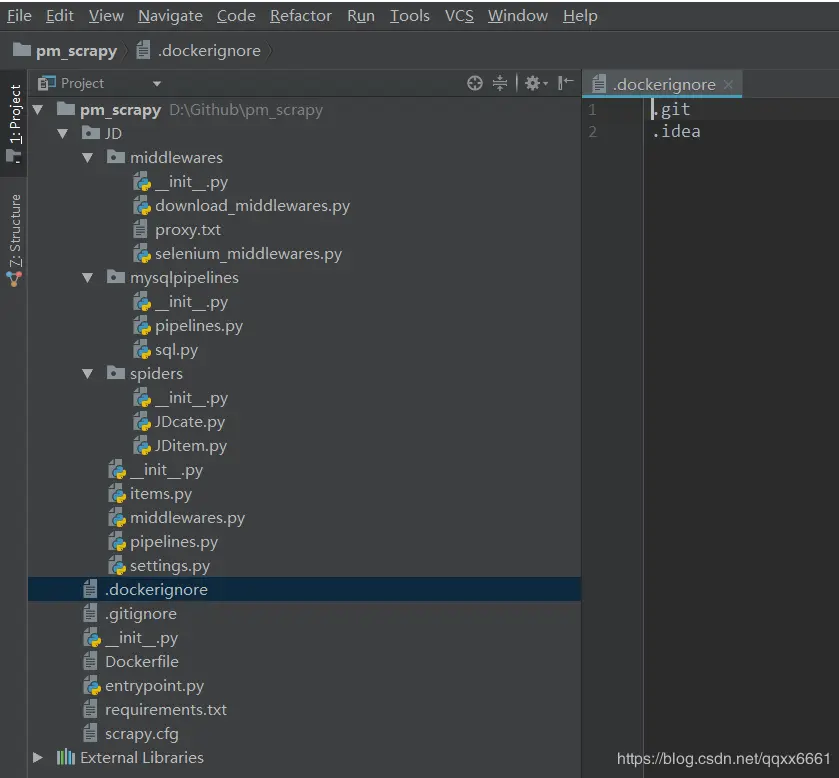
Task: Select requirements.txt in project tree
Action: (166, 710)
